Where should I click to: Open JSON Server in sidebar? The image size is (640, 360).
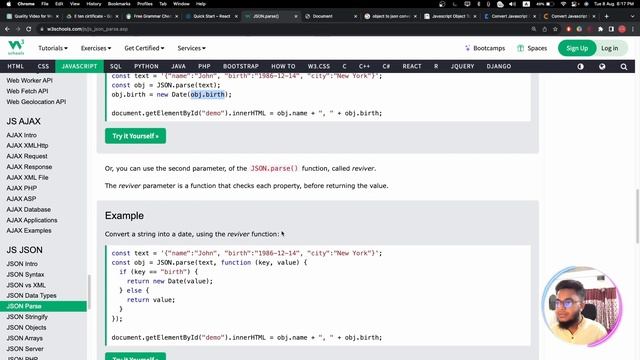coord(25,349)
